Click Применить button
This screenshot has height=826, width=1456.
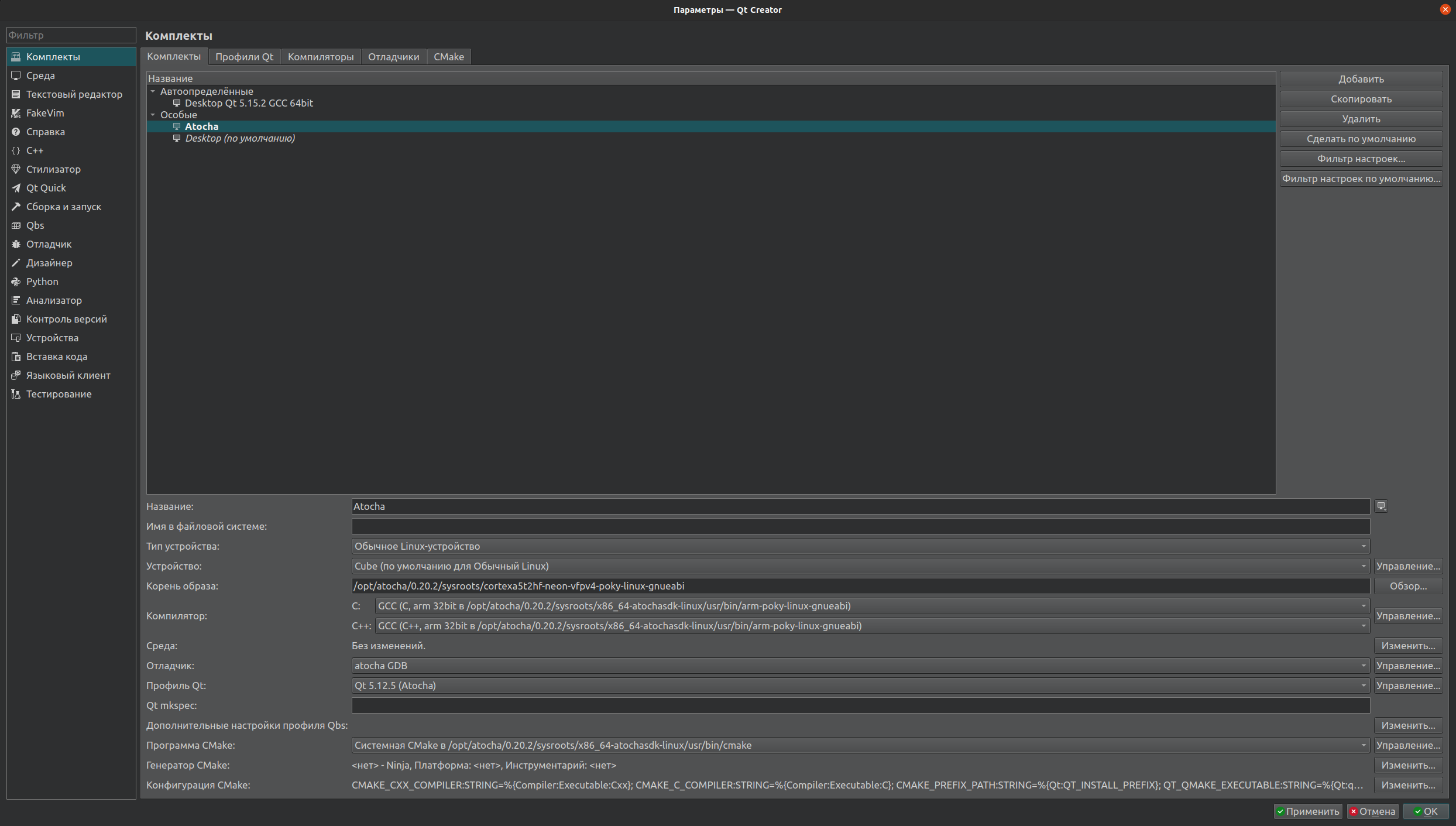(x=1308, y=811)
